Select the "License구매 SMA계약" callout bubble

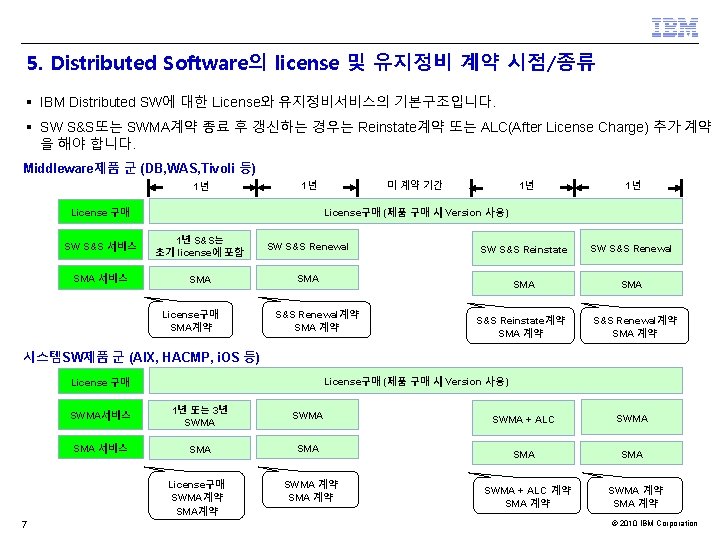coord(191,320)
